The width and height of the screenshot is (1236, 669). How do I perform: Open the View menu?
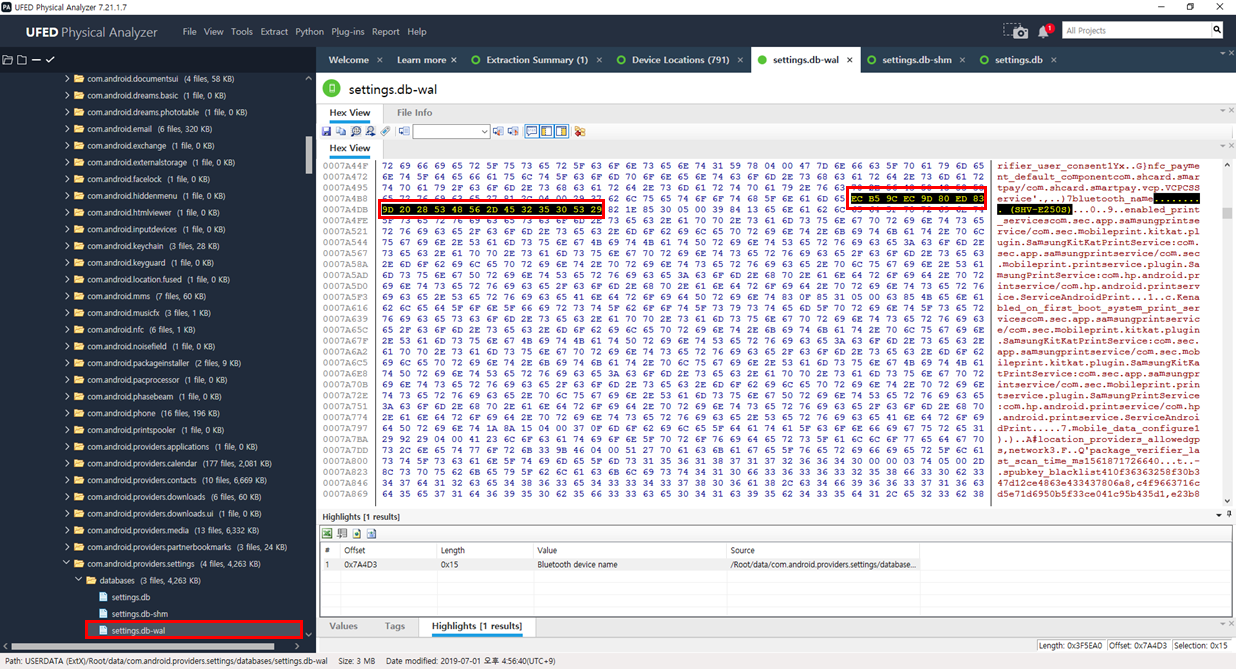click(x=214, y=31)
